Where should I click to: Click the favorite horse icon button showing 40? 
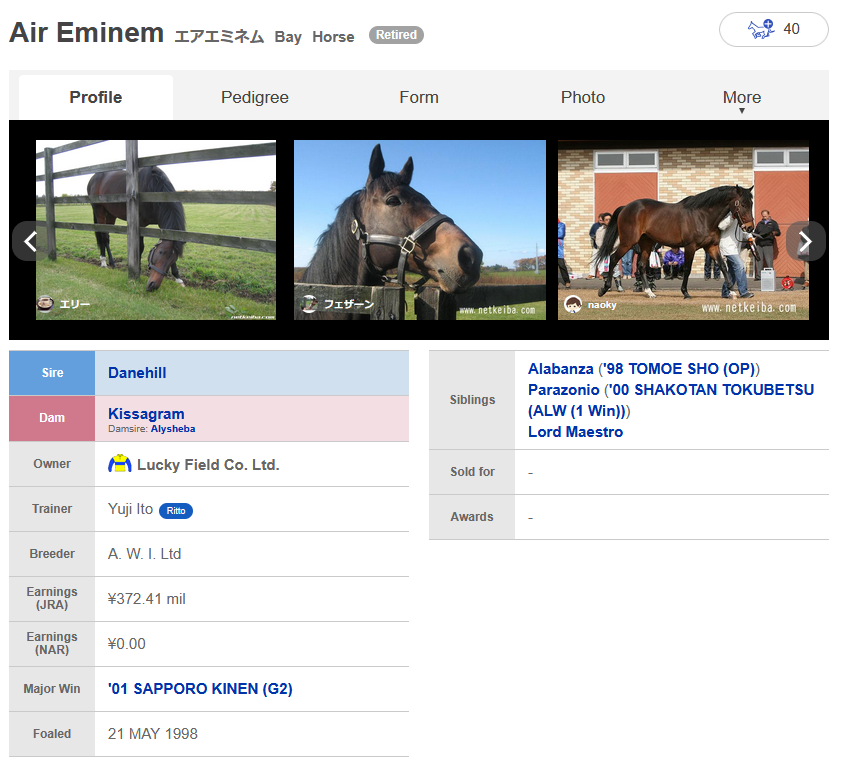[773, 29]
